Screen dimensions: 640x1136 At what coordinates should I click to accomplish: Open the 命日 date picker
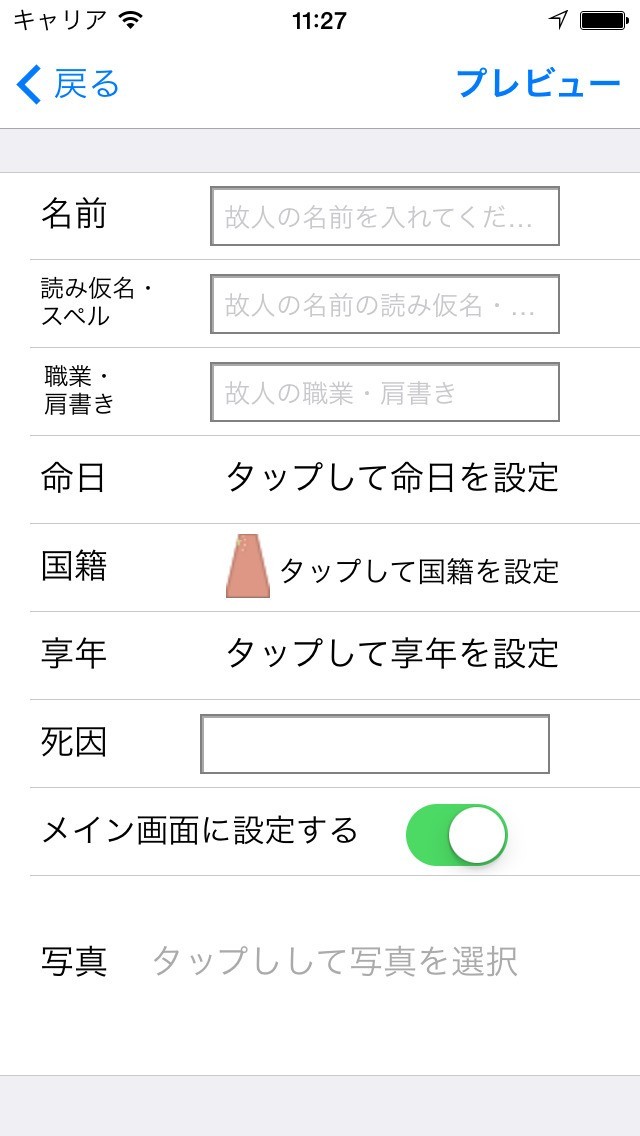[x=392, y=478]
